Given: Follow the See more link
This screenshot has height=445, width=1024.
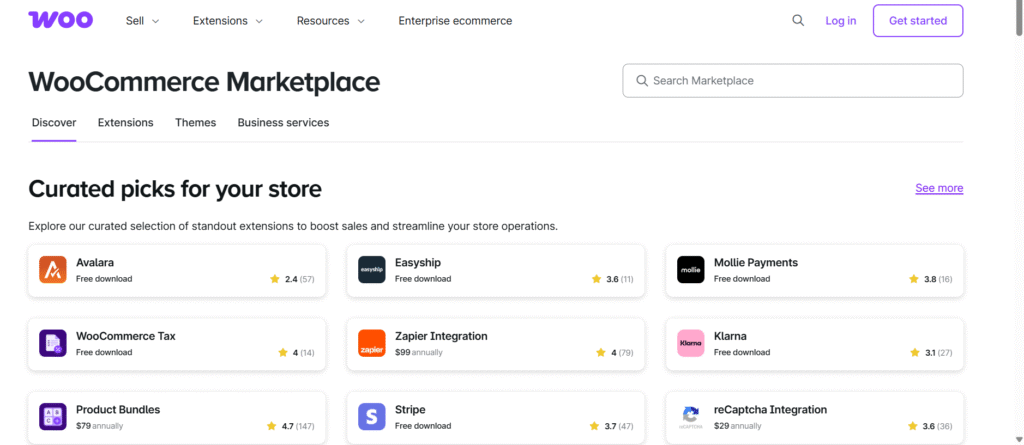Looking at the screenshot, I should tap(939, 188).
